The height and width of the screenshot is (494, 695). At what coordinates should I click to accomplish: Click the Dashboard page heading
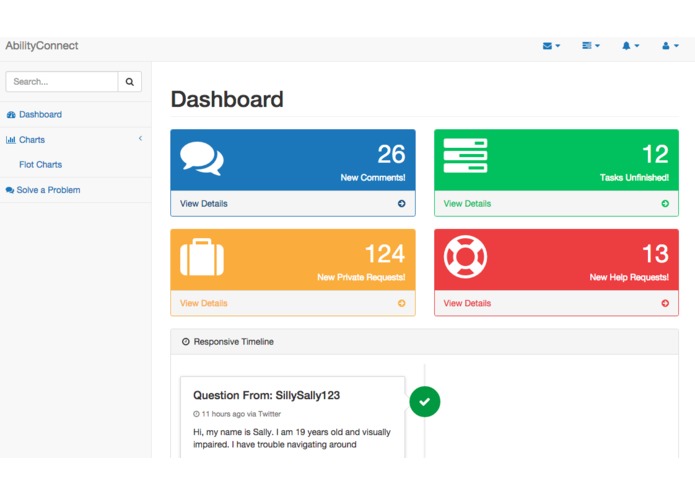tap(227, 99)
